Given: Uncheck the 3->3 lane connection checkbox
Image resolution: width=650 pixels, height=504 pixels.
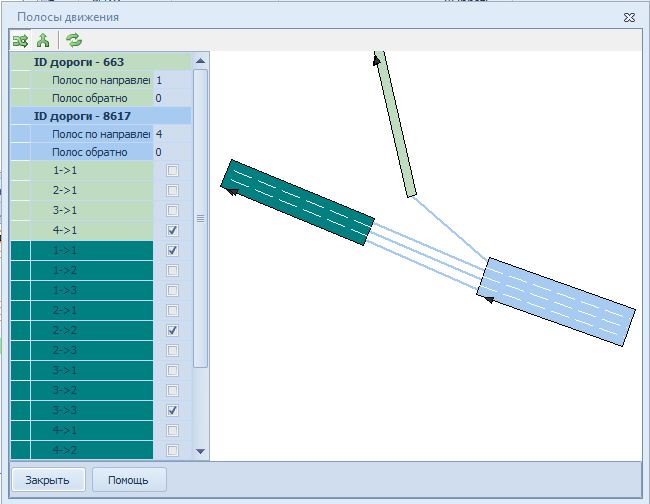Looking at the screenshot, I should pyautogui.click(x=172, y=410).
